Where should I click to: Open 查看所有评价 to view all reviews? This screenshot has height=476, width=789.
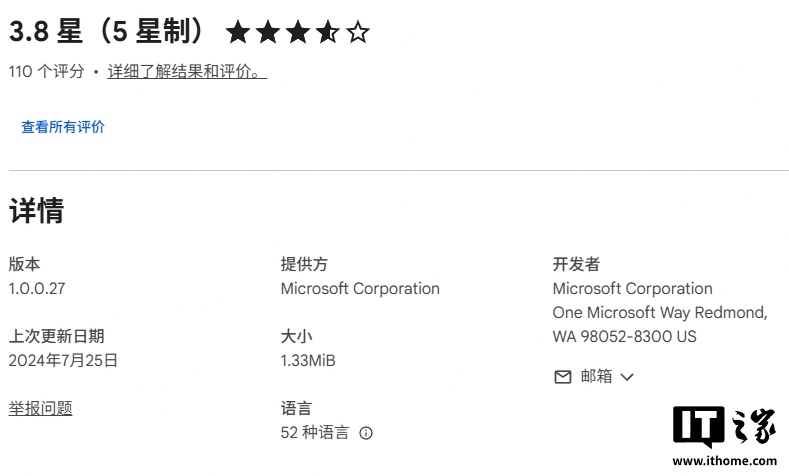coord(63,127)
